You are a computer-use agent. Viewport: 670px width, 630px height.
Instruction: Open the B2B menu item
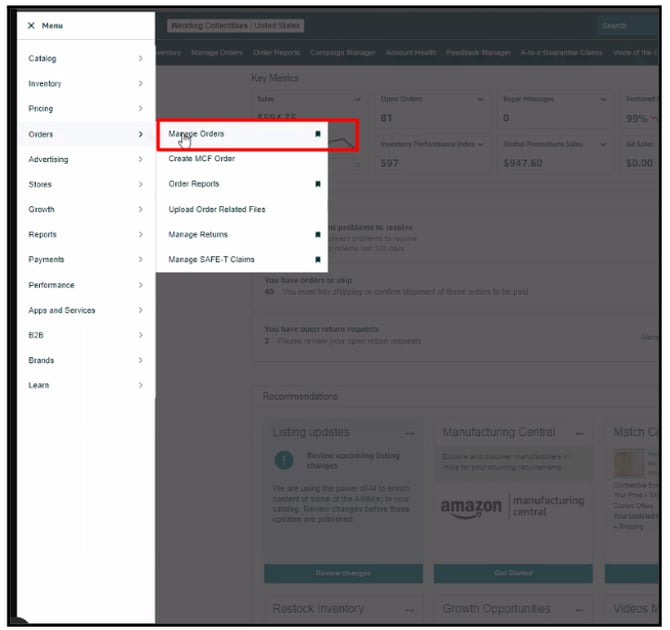[86, 335]
